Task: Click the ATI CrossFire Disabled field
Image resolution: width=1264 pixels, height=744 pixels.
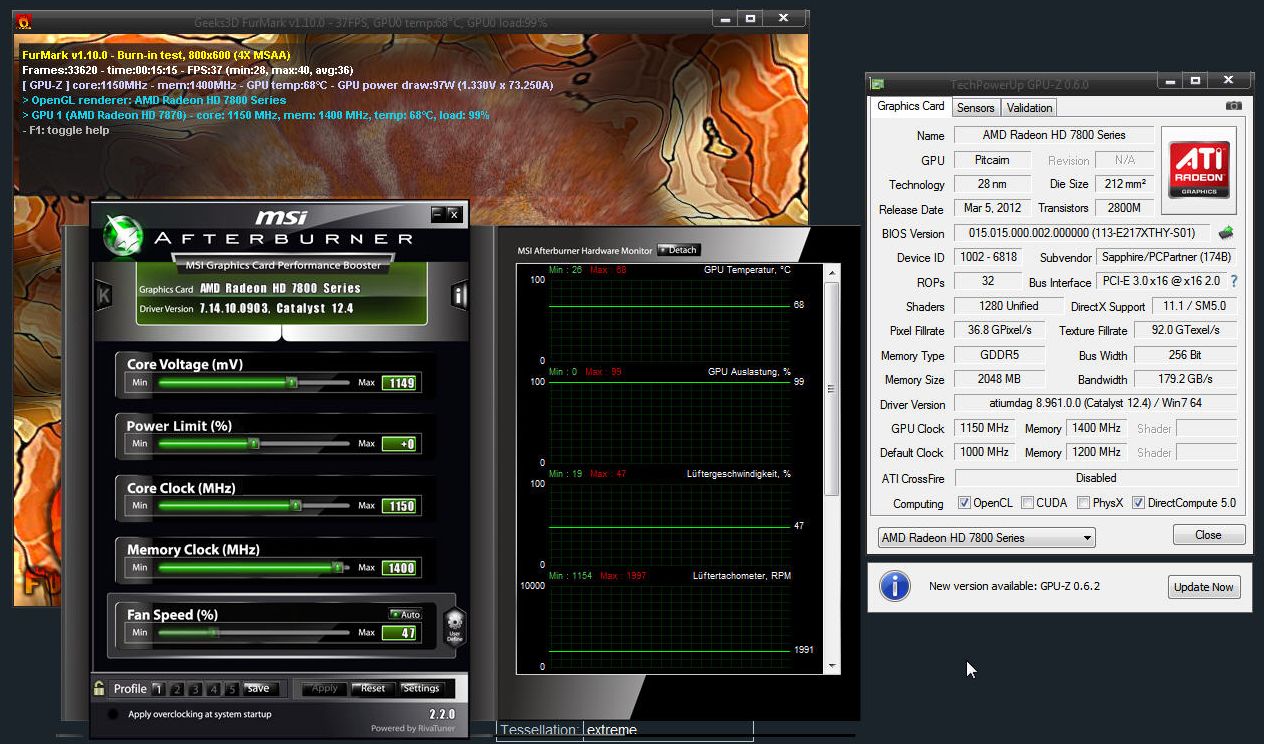Action: [1095, 478]
